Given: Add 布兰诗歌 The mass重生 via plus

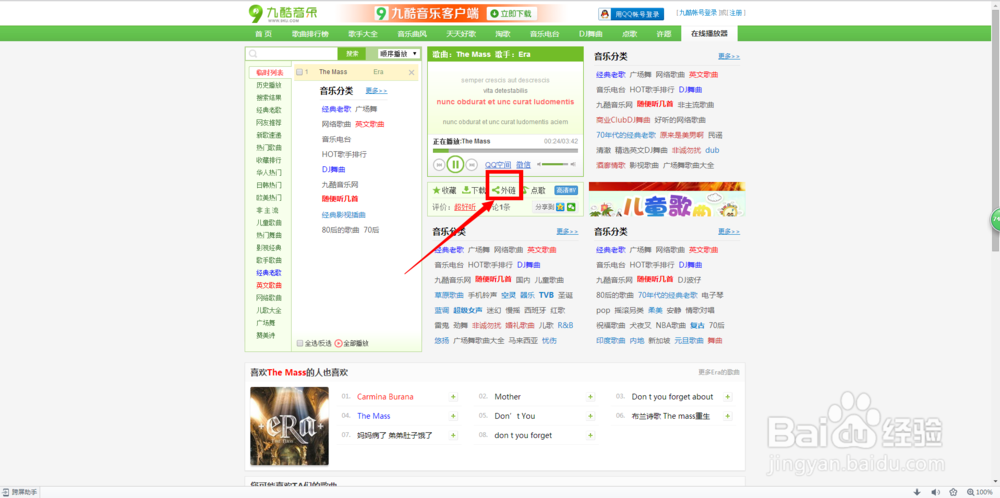Looking at the screenshot, I should pyautogui.click(x=728, y=416).
